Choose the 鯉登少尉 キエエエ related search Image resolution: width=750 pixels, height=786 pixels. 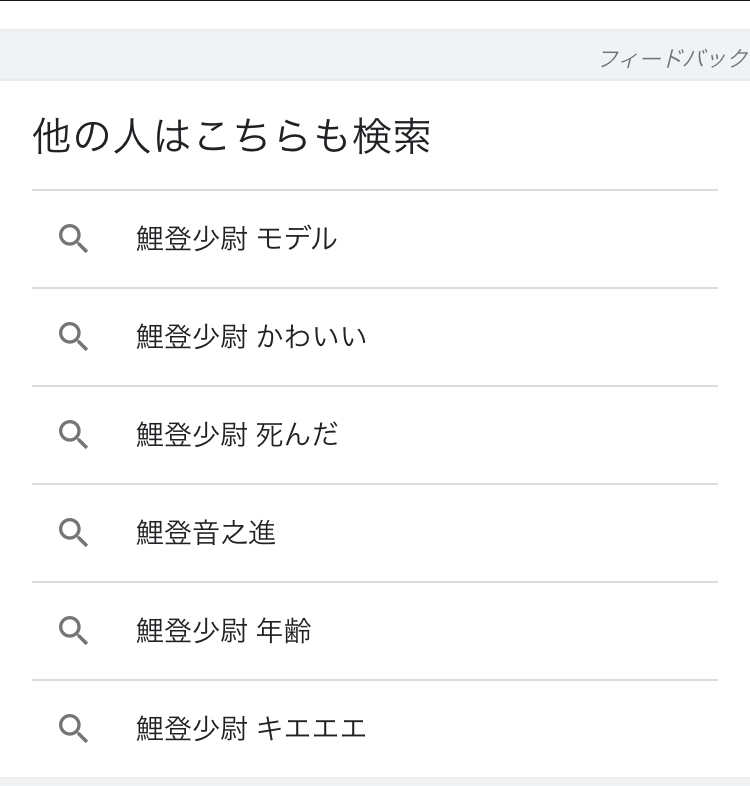[x=375, y=729]
